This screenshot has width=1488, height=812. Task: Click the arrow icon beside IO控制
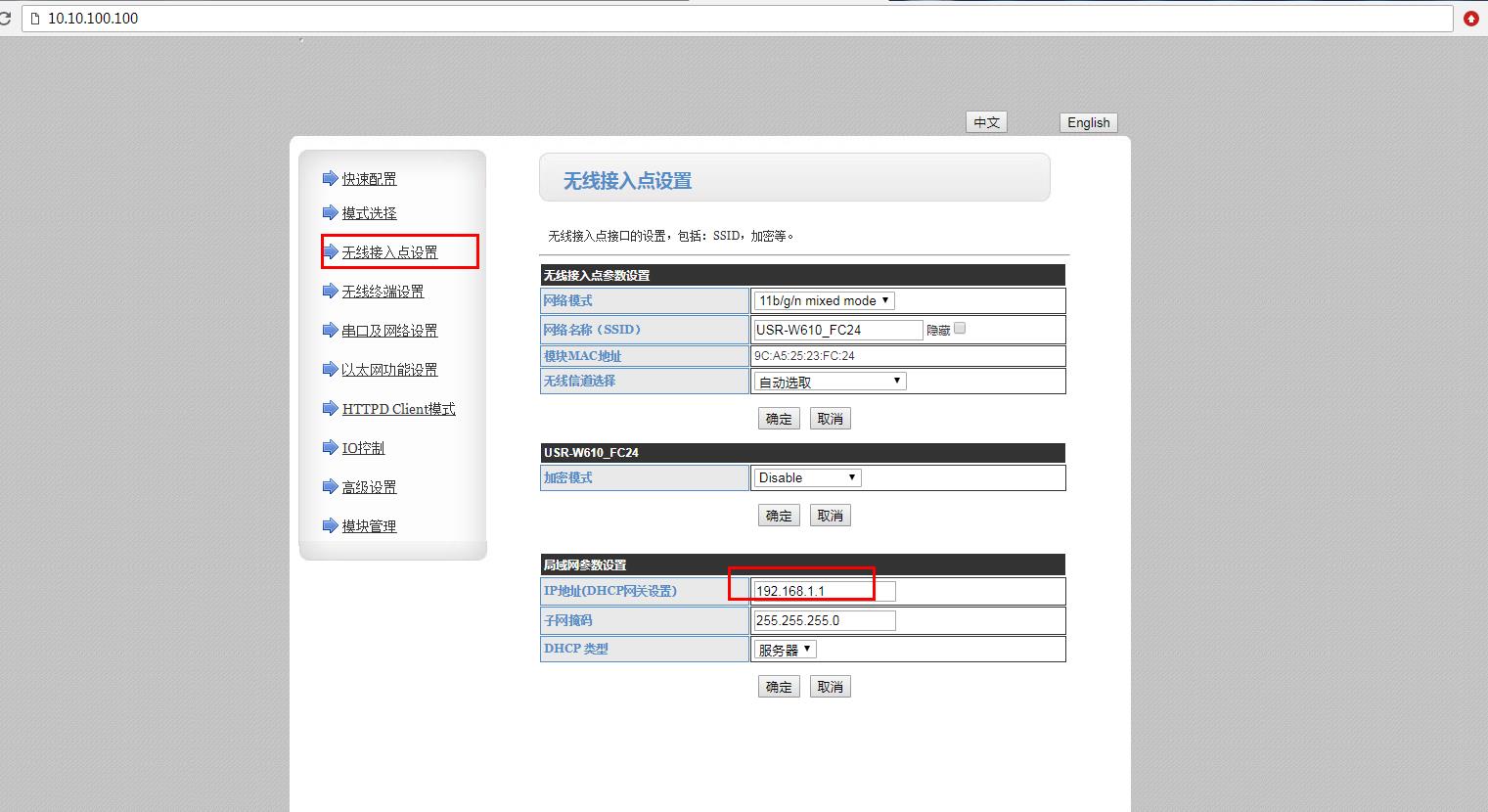click(x=330, y=447)
